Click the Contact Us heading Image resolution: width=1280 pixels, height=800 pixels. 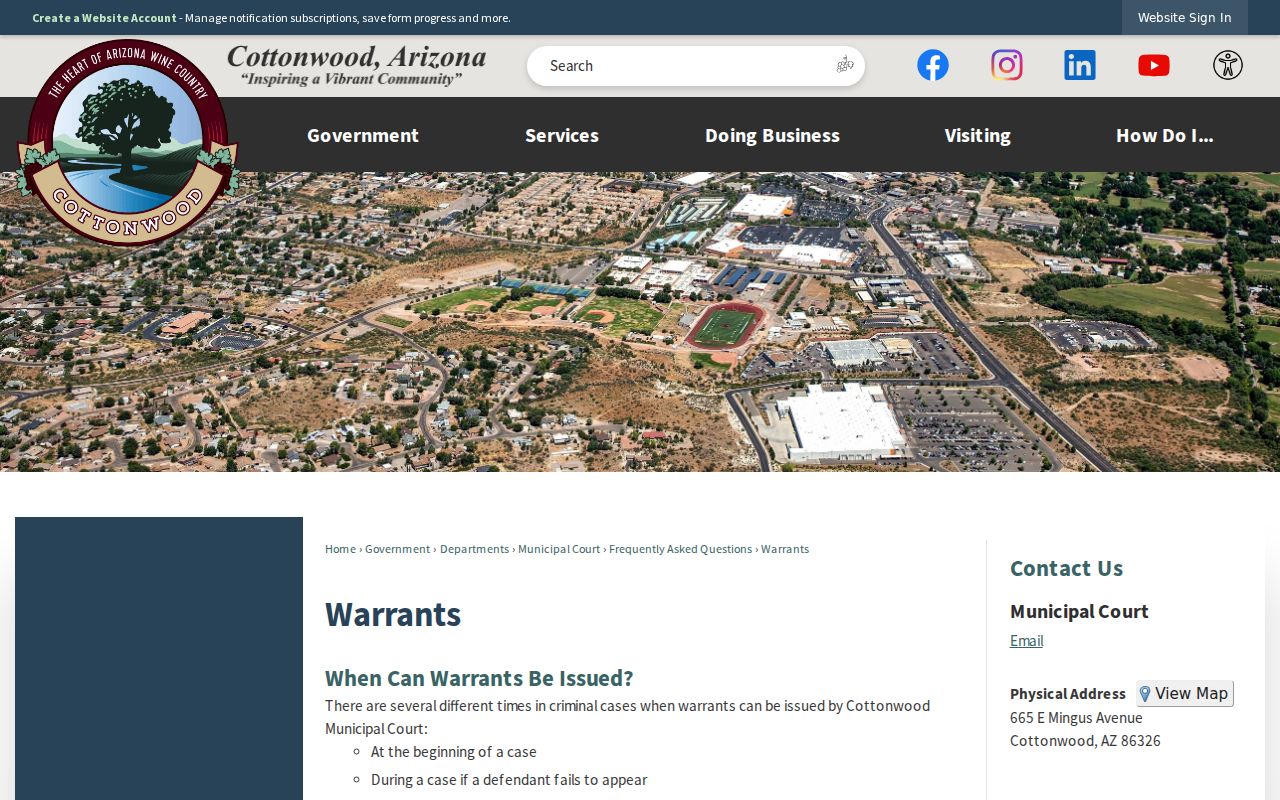(x=1066, y=568)
